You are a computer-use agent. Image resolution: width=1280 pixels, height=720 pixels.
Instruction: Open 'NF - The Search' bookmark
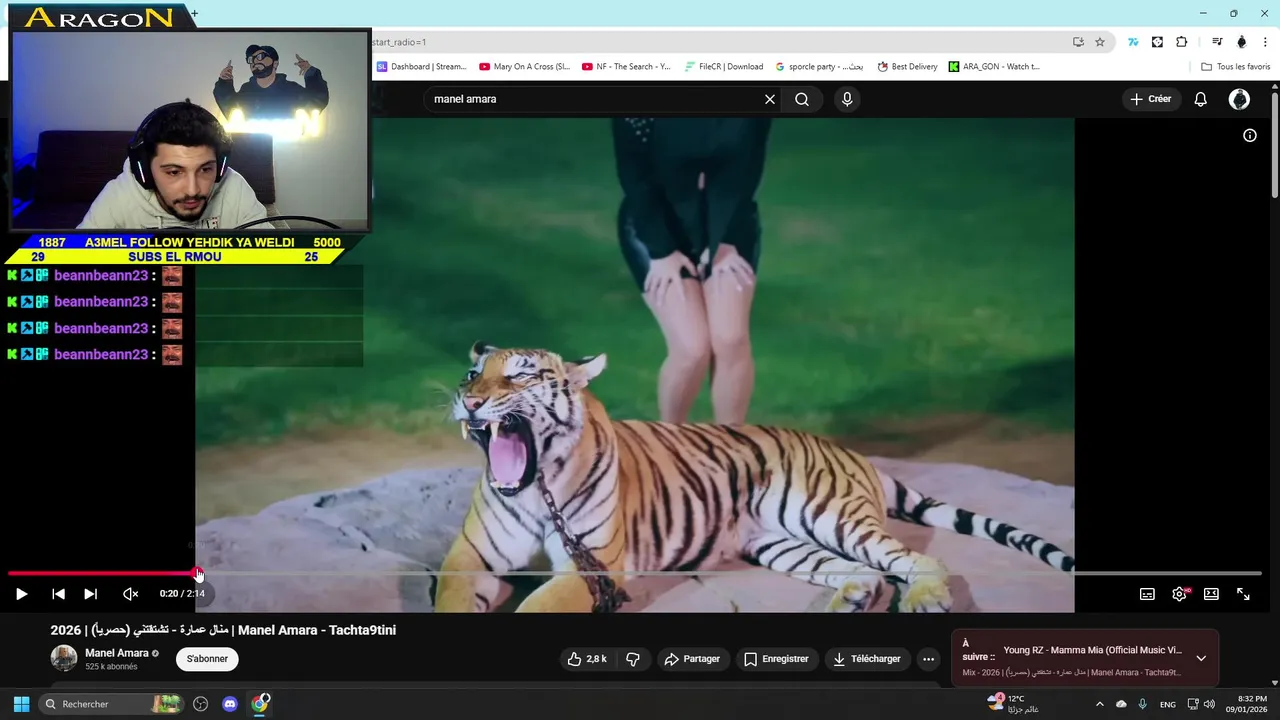tap(626, 67)
